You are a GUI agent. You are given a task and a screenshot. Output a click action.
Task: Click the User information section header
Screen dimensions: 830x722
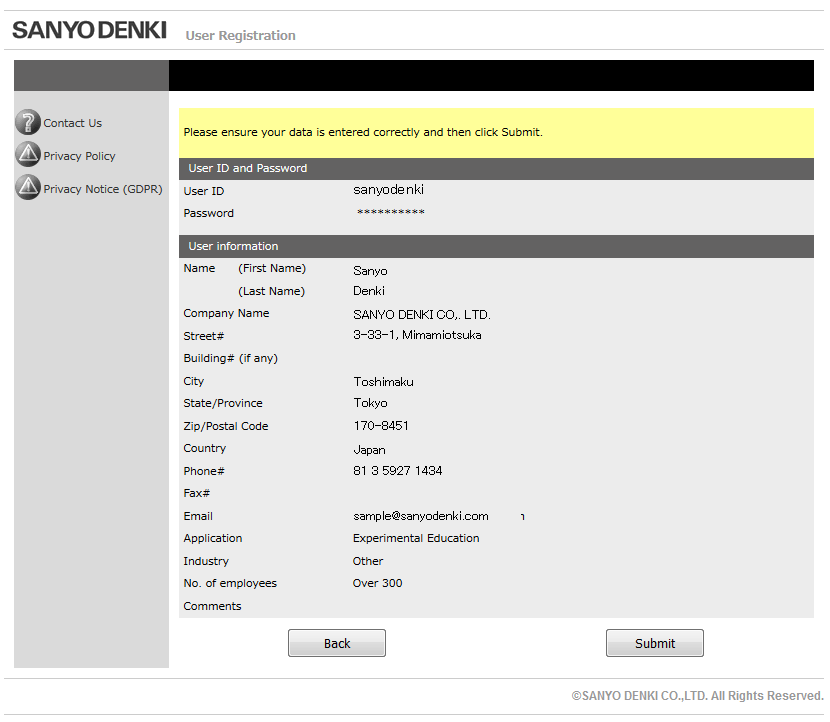(x=496, y=246)
